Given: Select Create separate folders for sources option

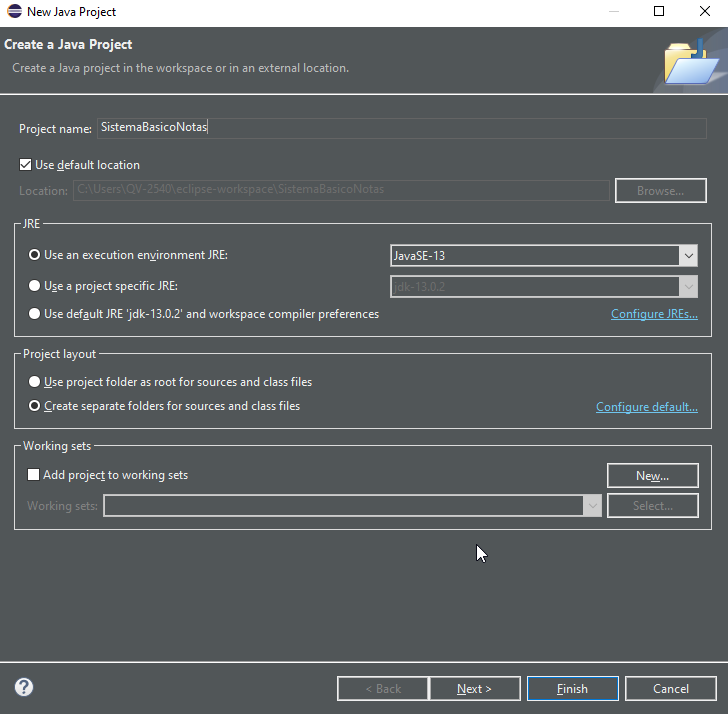Looking at the screenshot, I should [35, 406].
